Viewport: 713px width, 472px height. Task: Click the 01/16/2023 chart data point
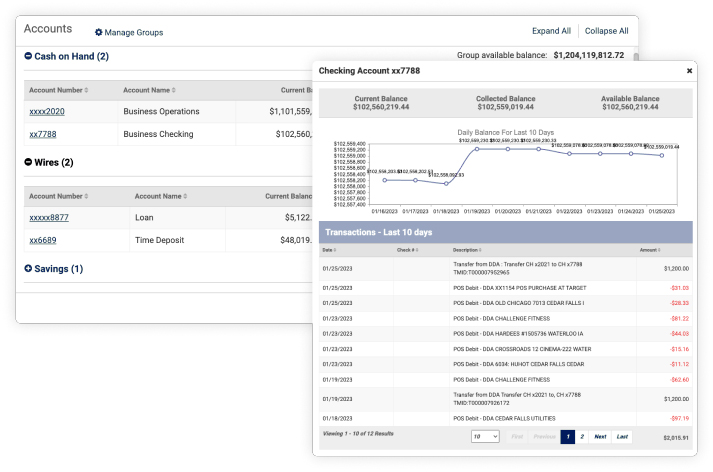[x=385, y=181]
